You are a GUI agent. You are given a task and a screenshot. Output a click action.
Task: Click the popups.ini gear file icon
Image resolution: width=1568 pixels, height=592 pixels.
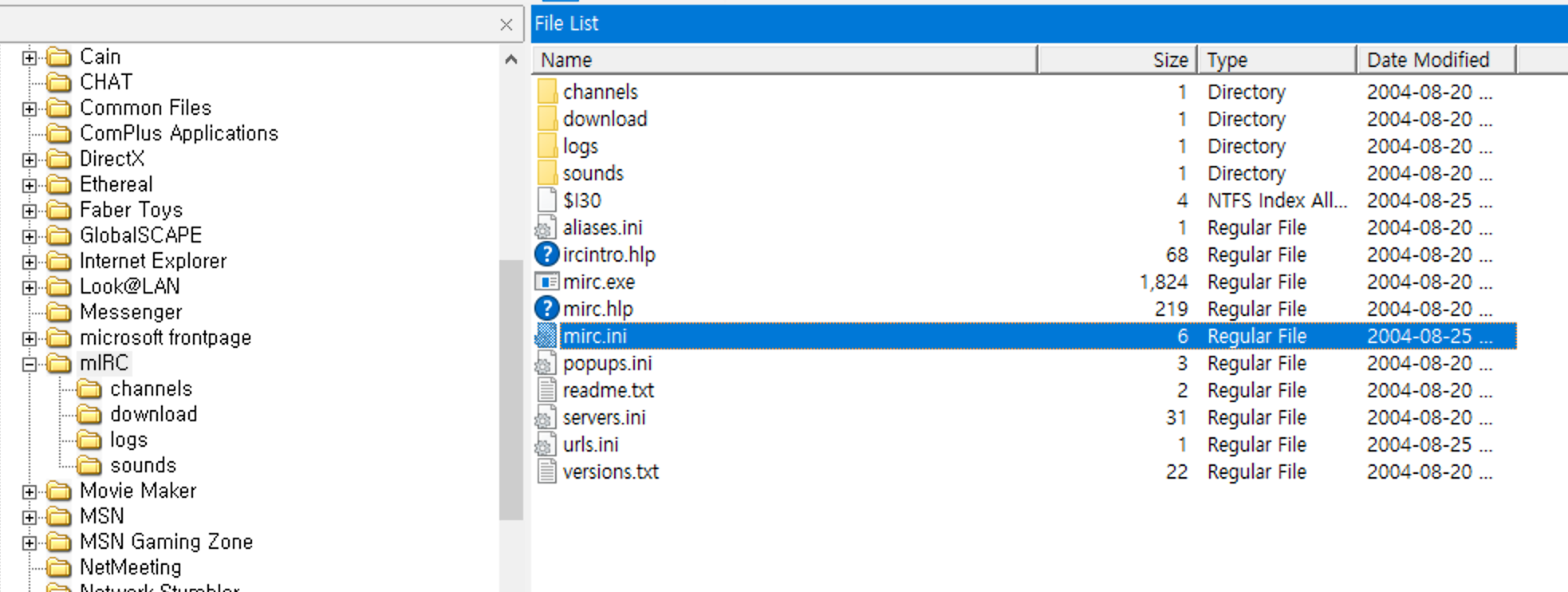[546, 363]
